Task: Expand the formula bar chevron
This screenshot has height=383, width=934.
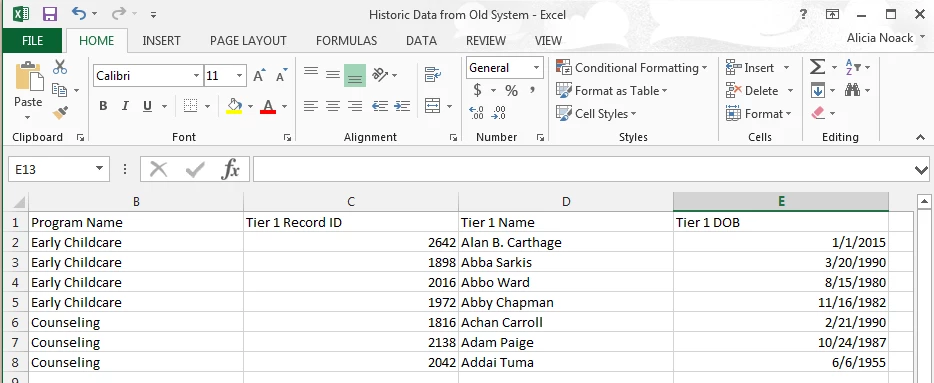Action: pos(921,170)
